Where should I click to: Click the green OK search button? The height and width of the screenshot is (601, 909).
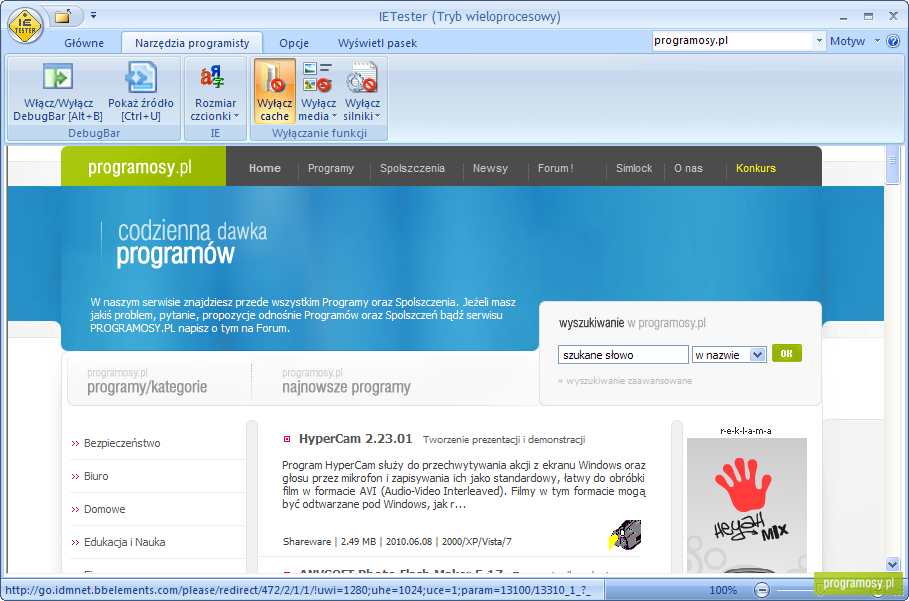point(787,354)
